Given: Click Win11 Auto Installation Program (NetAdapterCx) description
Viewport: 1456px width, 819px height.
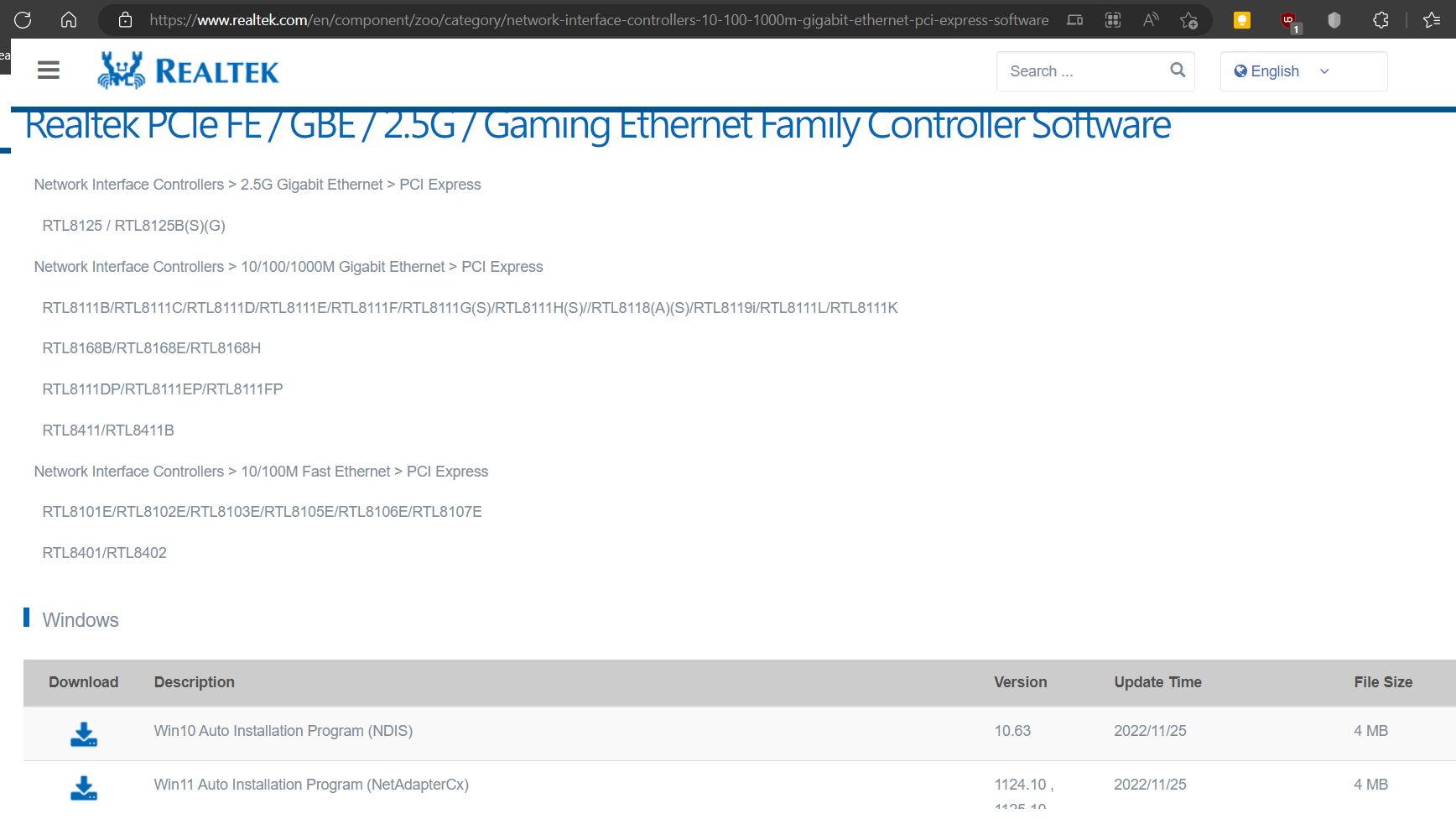Looking at the screenshot, I should 311,785.
